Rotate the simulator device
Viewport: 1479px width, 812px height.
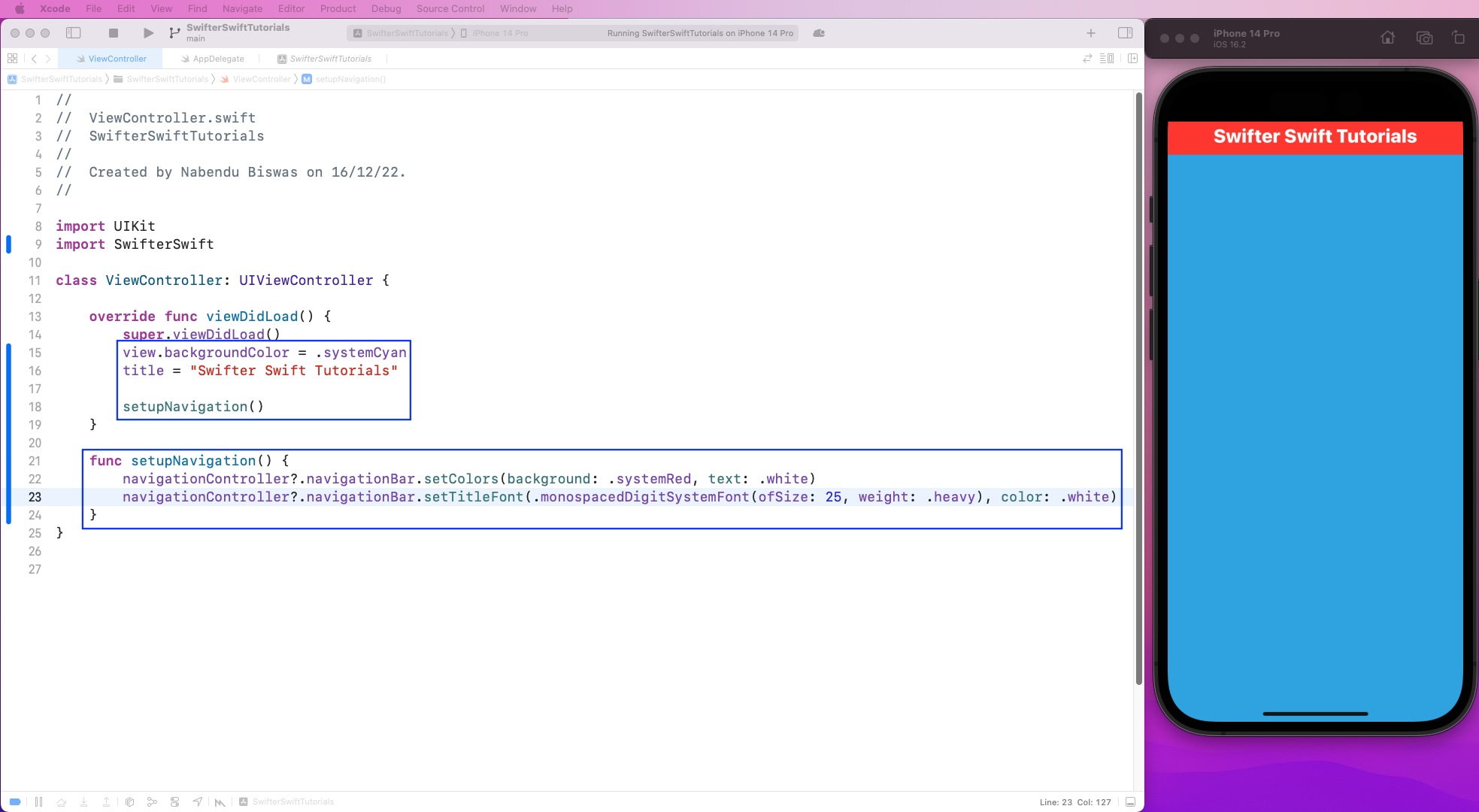tap(1458, 38)
